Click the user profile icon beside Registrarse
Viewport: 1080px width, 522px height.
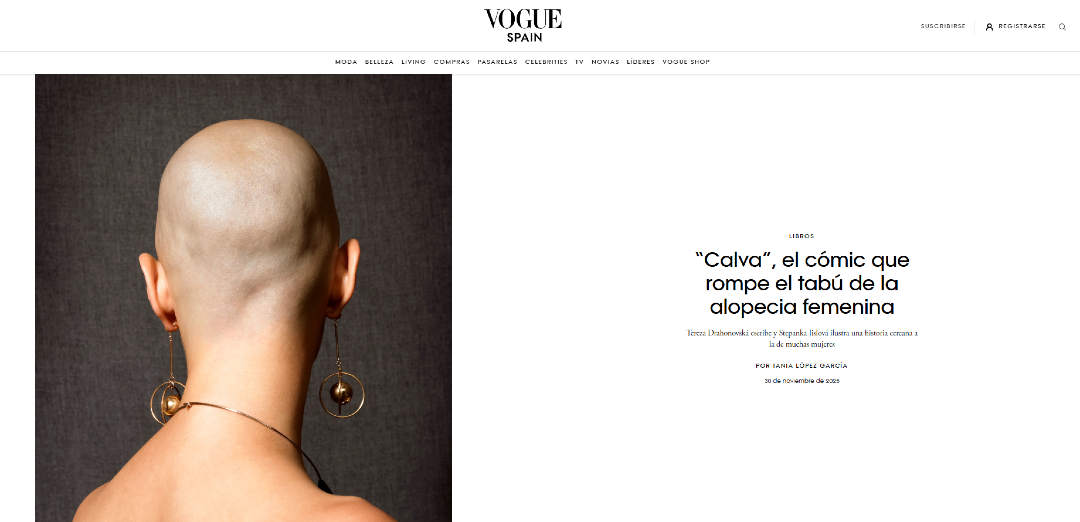pyautogui.click(x=989, y=27)
